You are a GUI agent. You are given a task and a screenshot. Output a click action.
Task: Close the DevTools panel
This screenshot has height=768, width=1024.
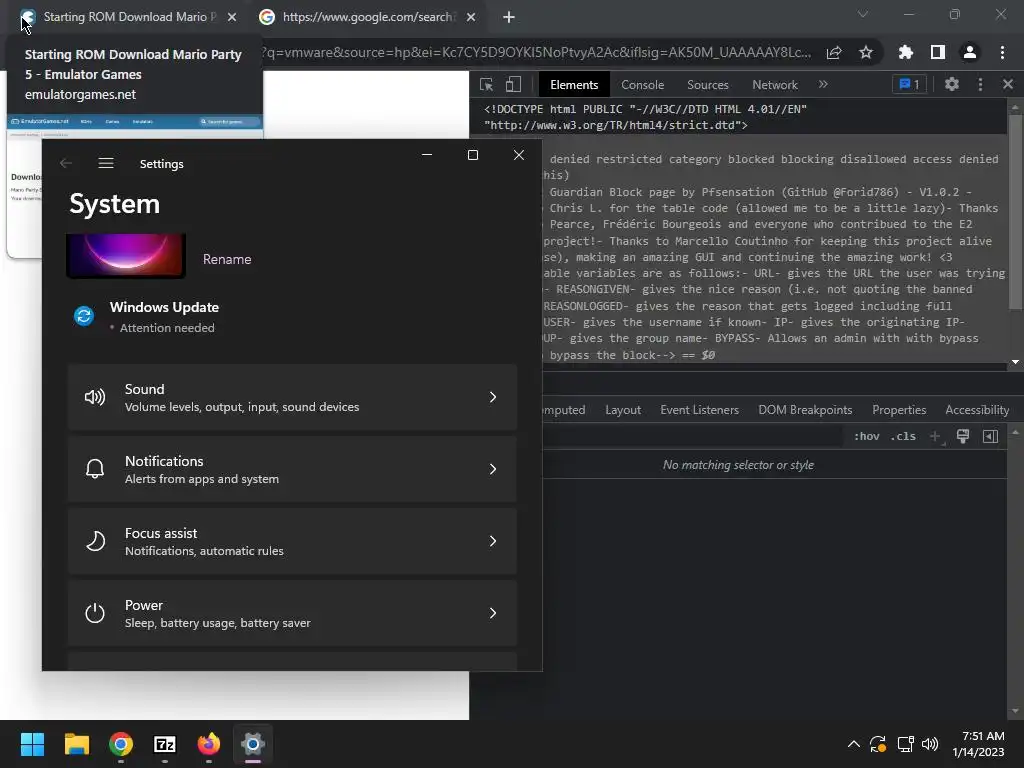tap(1008, 84)
